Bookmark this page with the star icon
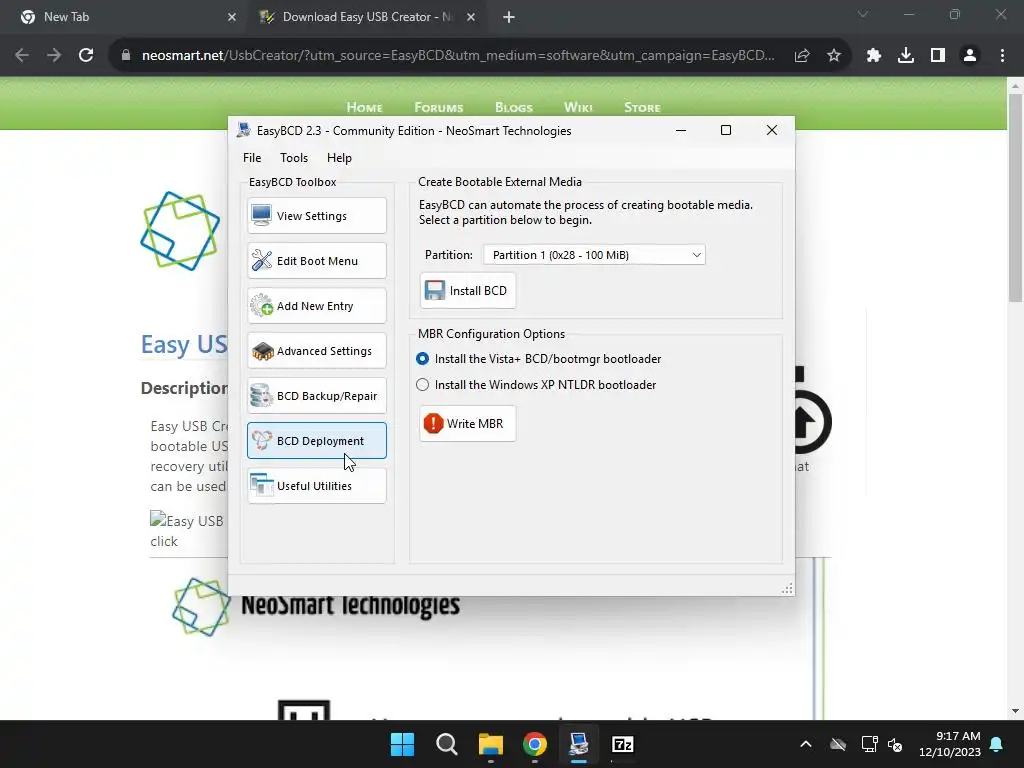The image size is (1024, 768). coord(834,56)
